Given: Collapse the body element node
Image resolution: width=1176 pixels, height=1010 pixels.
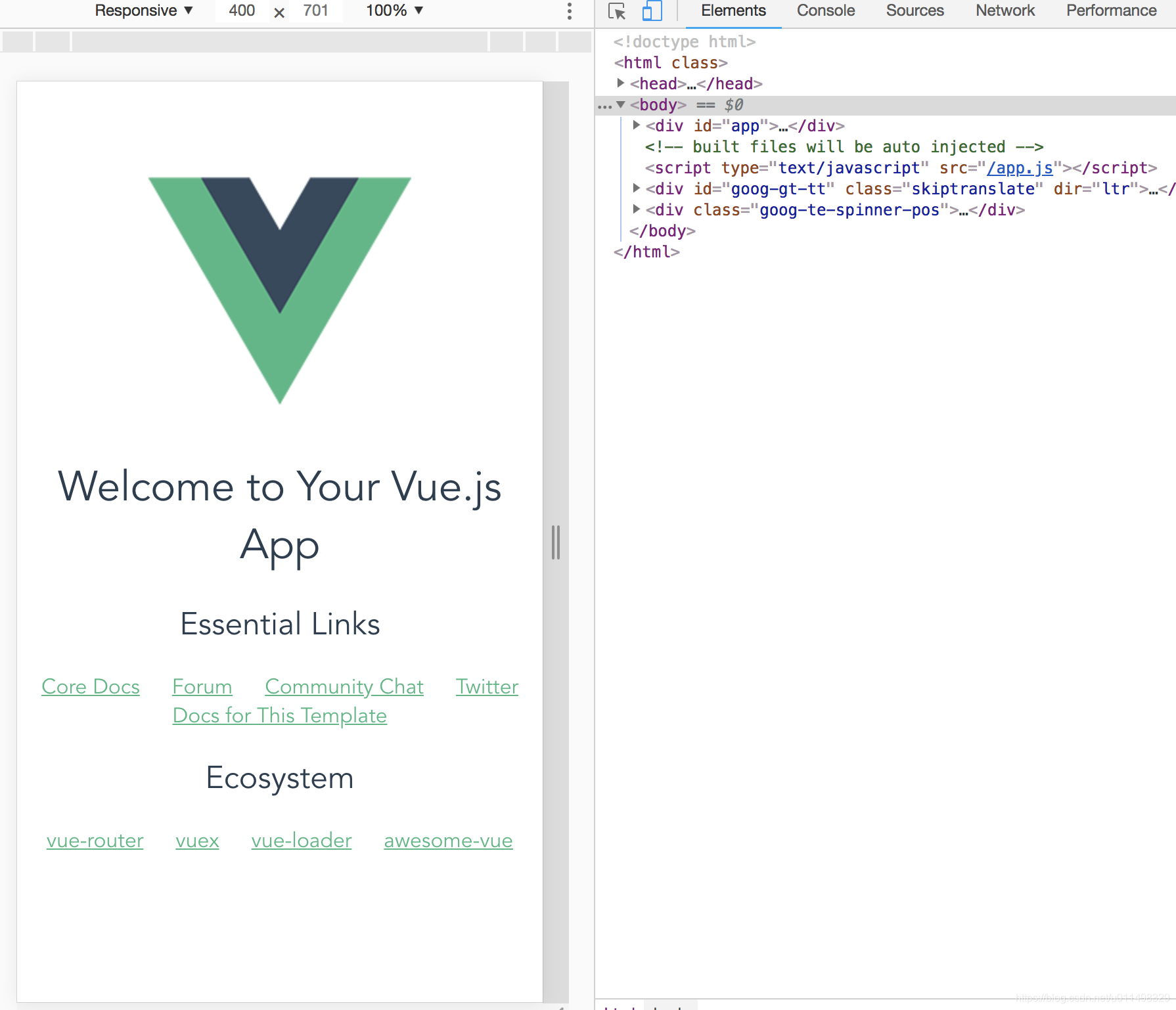Looking at the screenshot, I should click(x=620, y=104).
